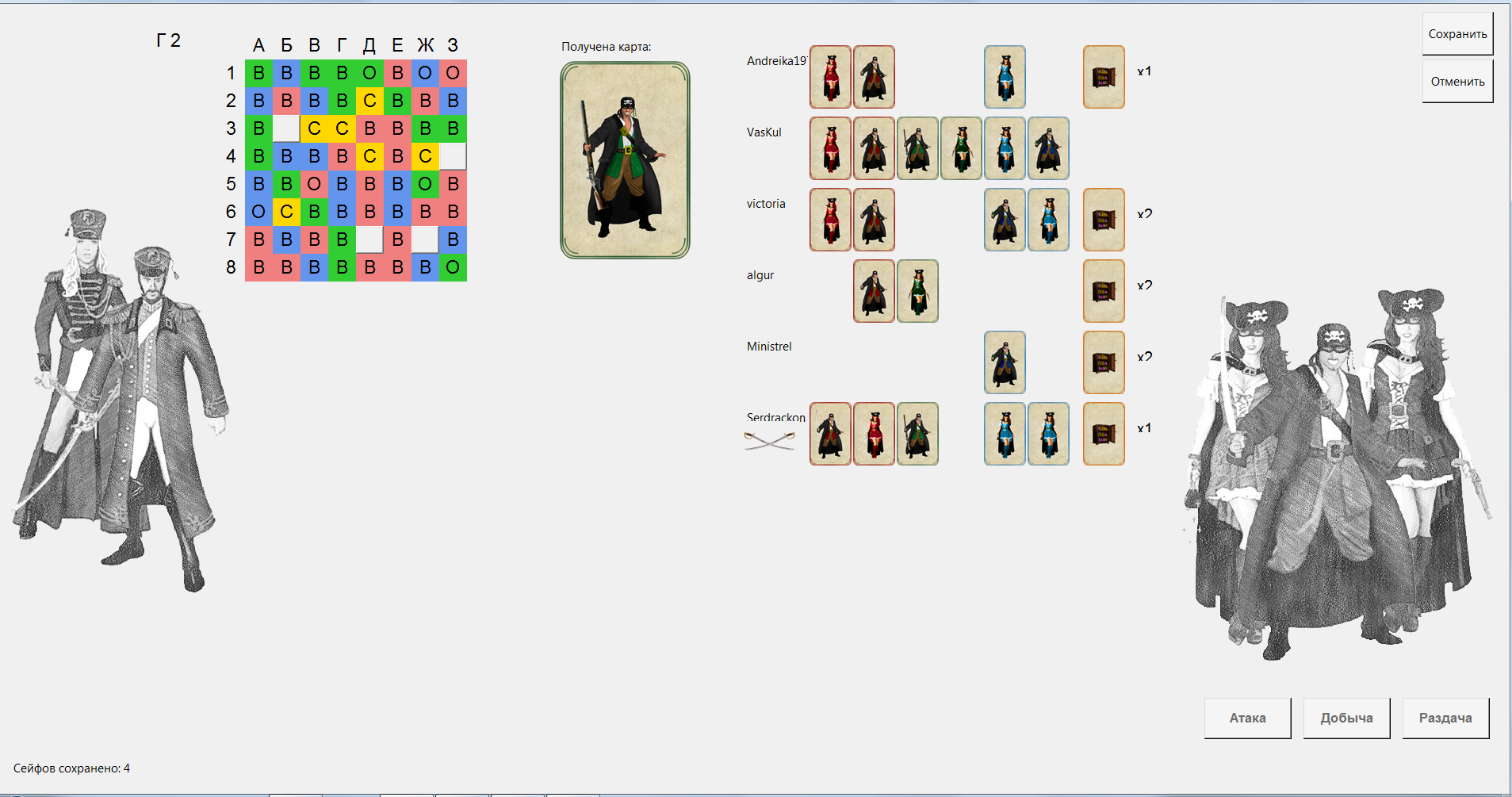The image size is (1512, 797).
Task: Click victoria's red-dress pirate card
Action: (x=830, y=220)
